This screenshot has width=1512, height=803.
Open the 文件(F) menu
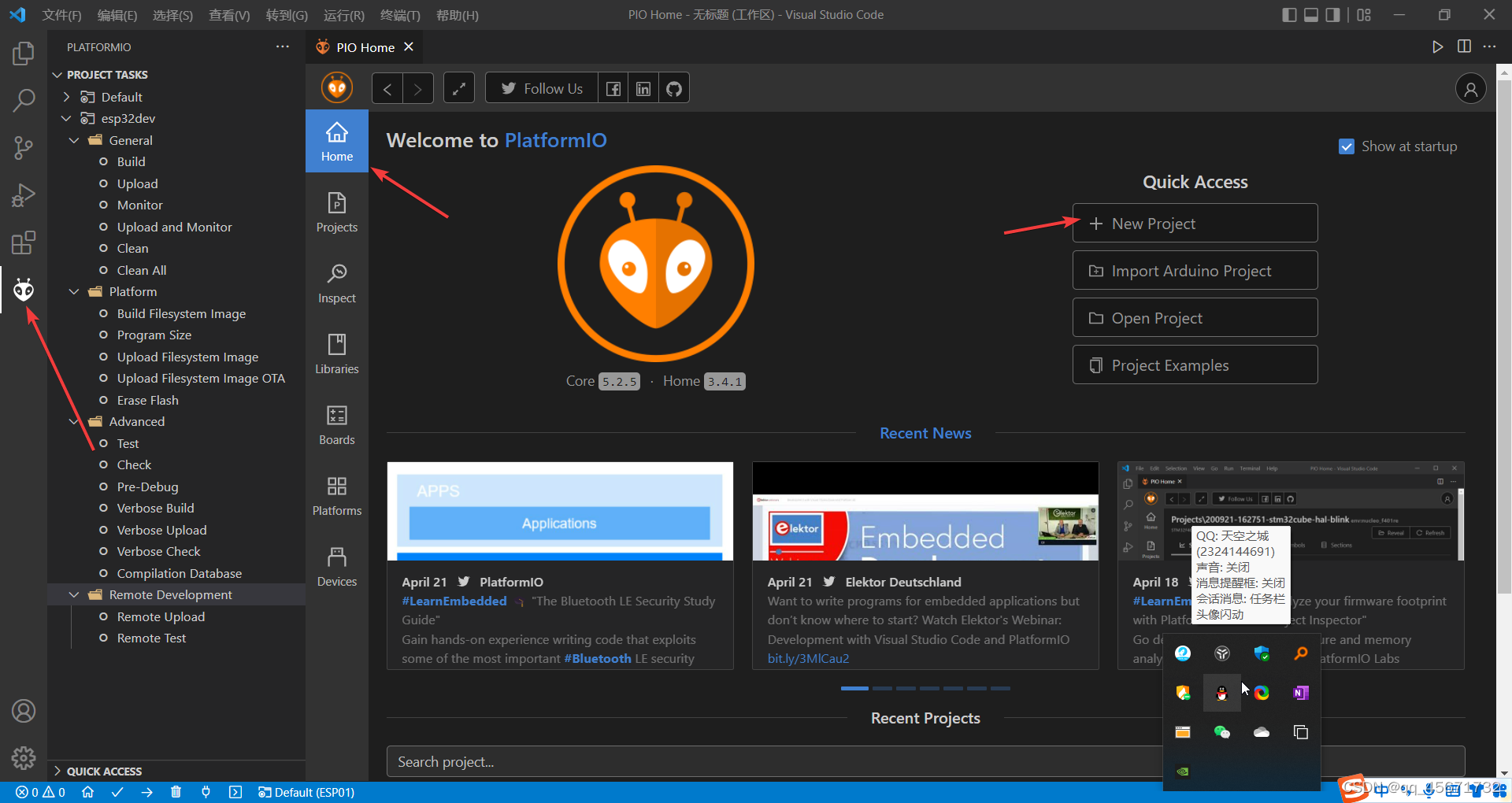[x=61, y=15]
